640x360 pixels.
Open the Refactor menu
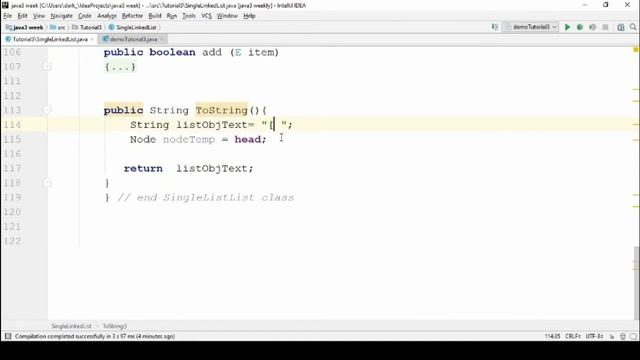point(132,16)
